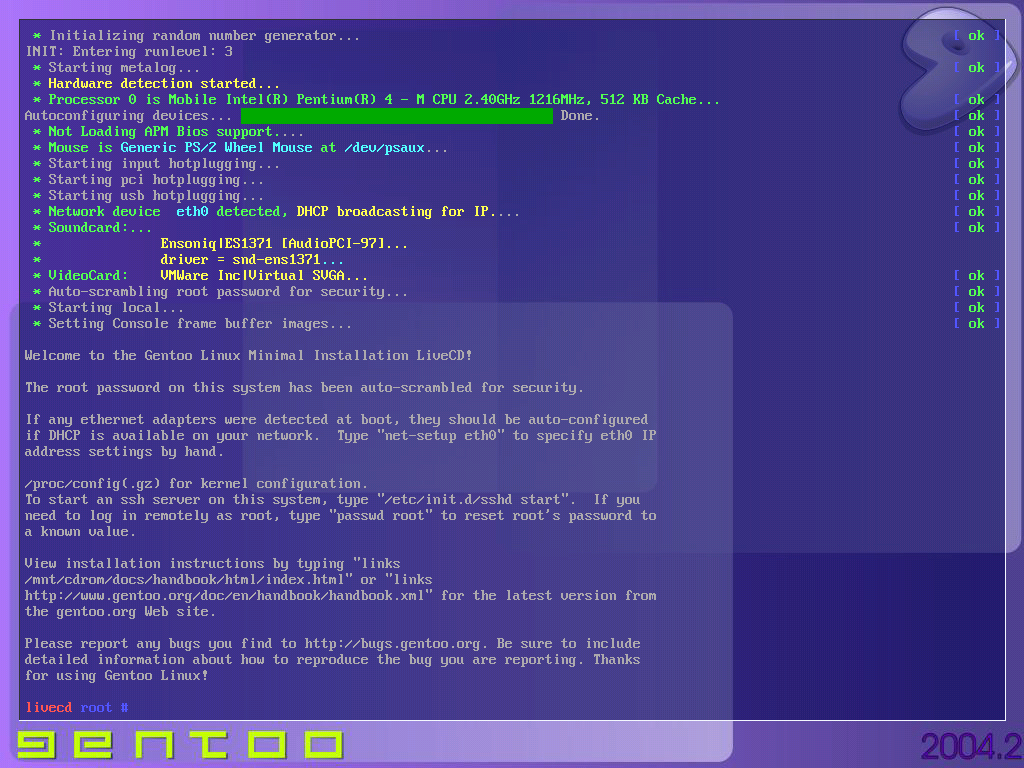Click the "for using Gentoo Linux!" line

pos(116,676)
